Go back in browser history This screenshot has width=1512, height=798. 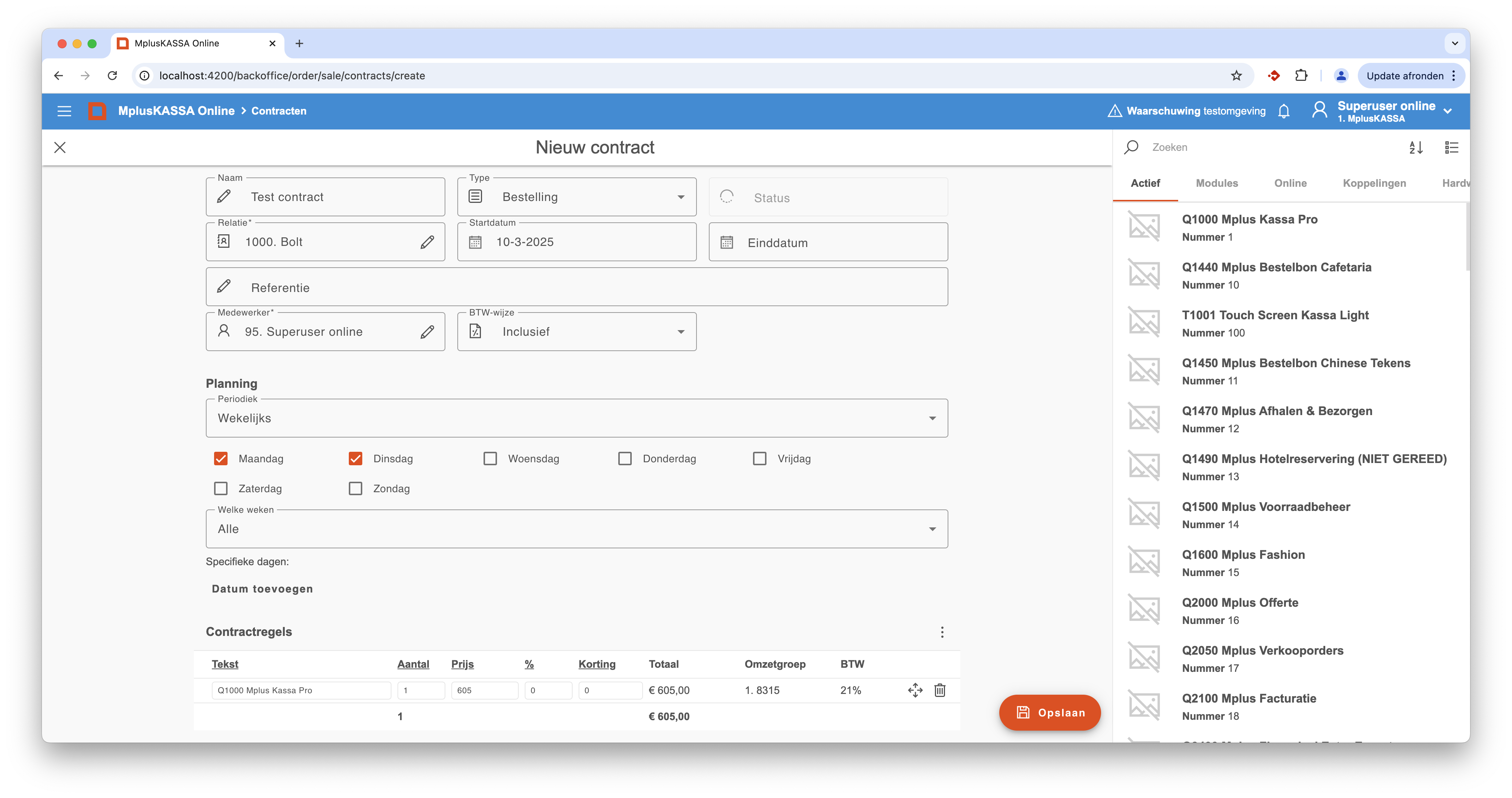coord(58,76)
